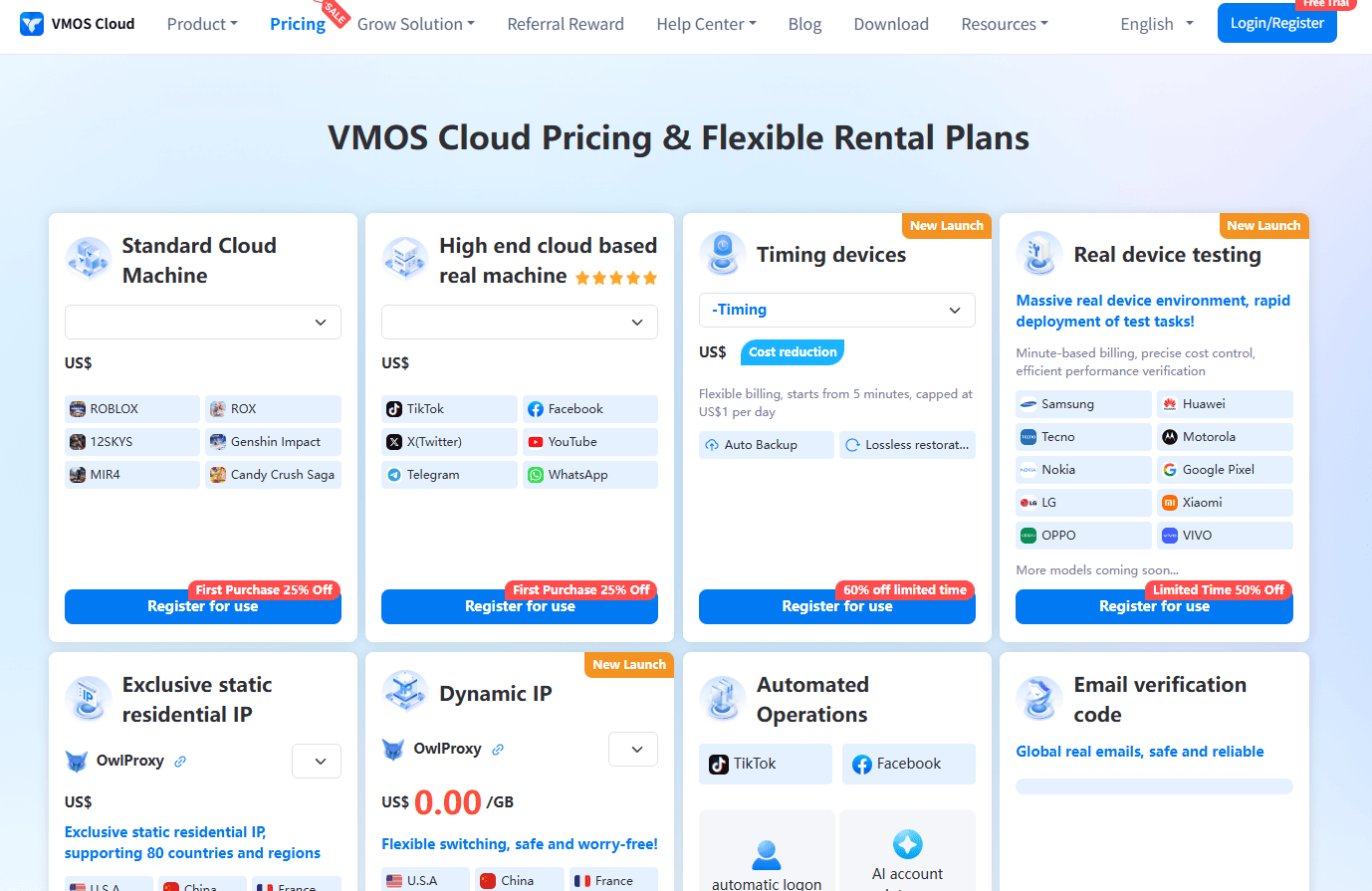Click the VMOS Cloud logo icon
This screenshot has height=891, width=1372.
tap(32, 24)
